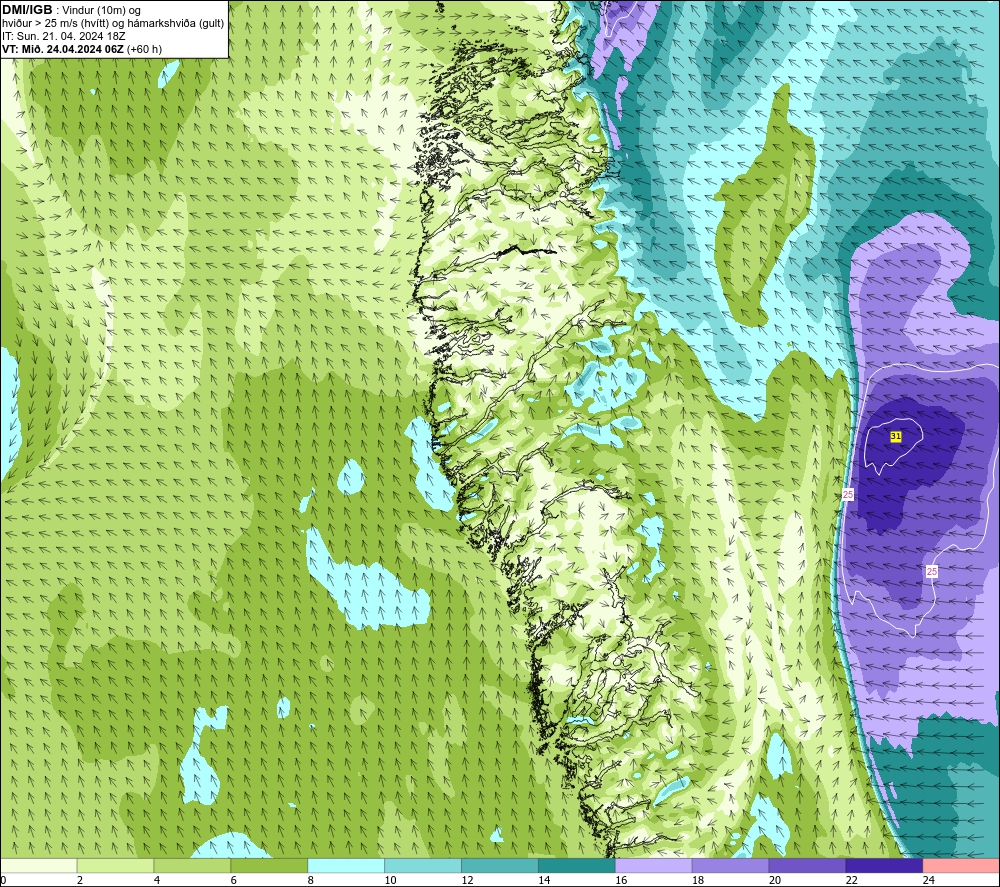
Task: Select the 16–18 m/s lavender legend swatch
Action: (653, 866)
